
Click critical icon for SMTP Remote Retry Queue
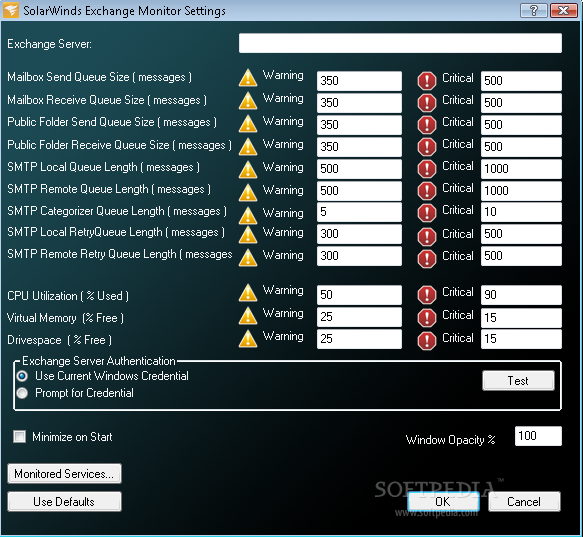427,258
